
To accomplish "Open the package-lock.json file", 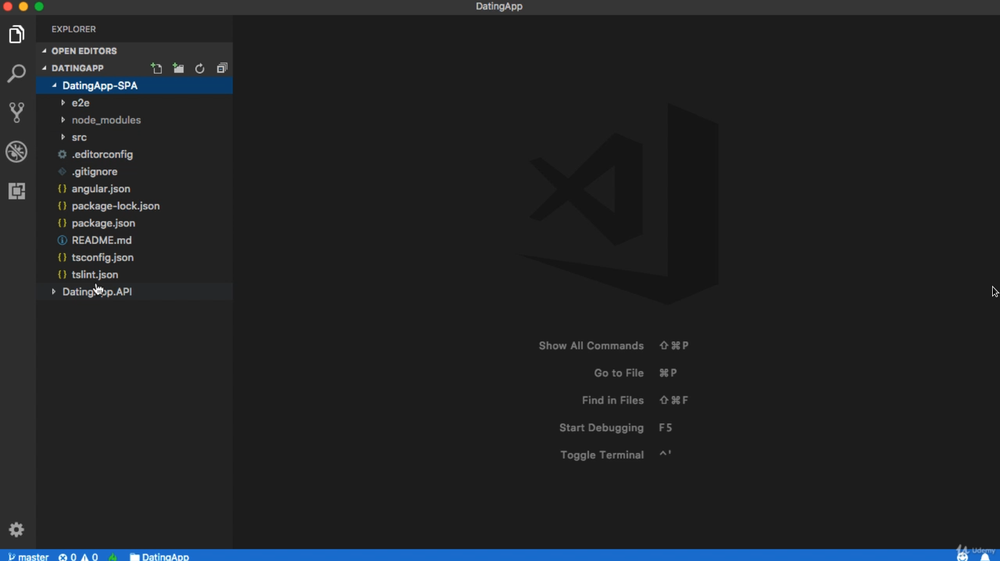I will coord(134,206).
